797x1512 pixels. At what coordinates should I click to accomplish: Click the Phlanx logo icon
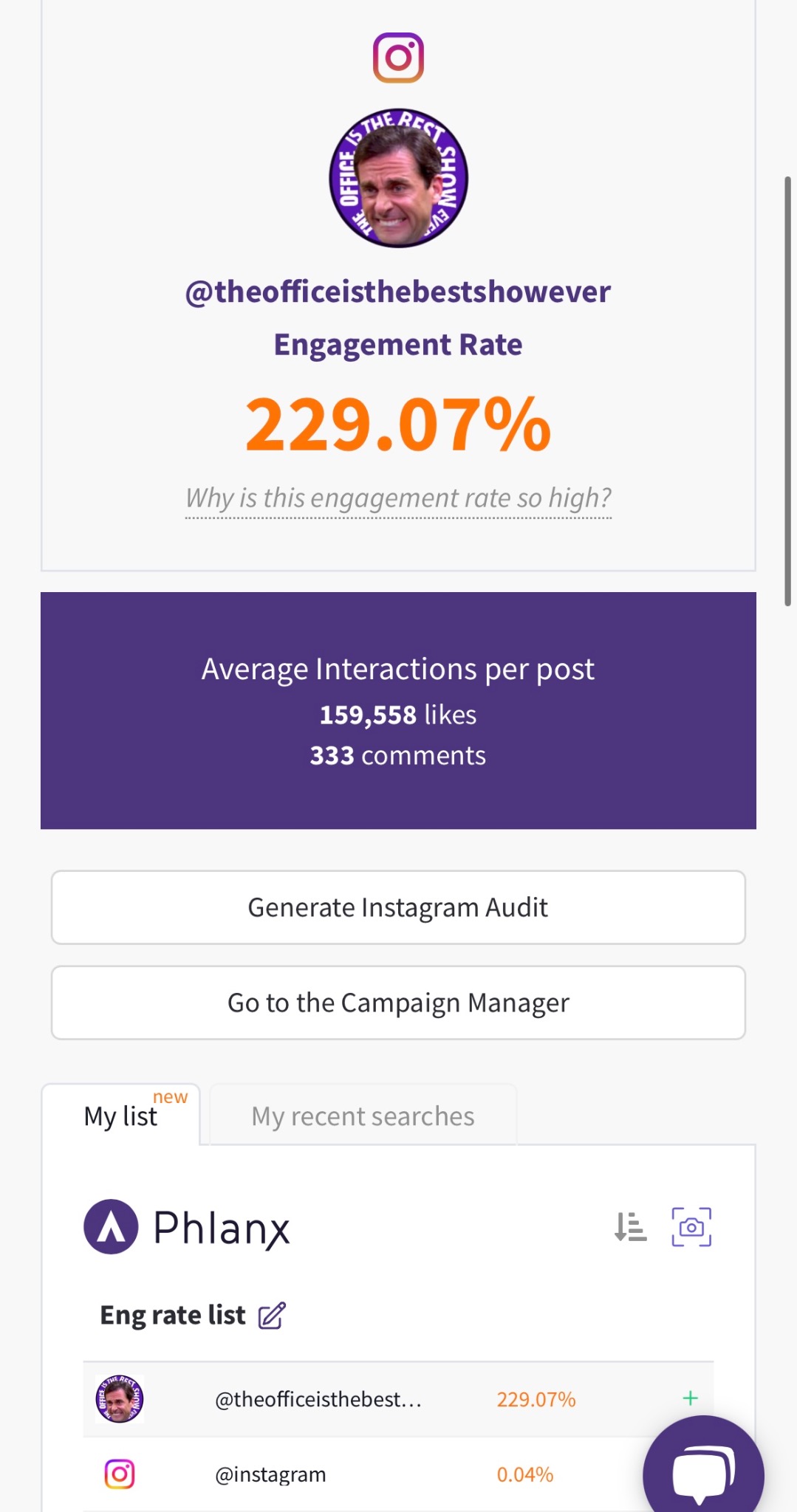[112, 1227]
